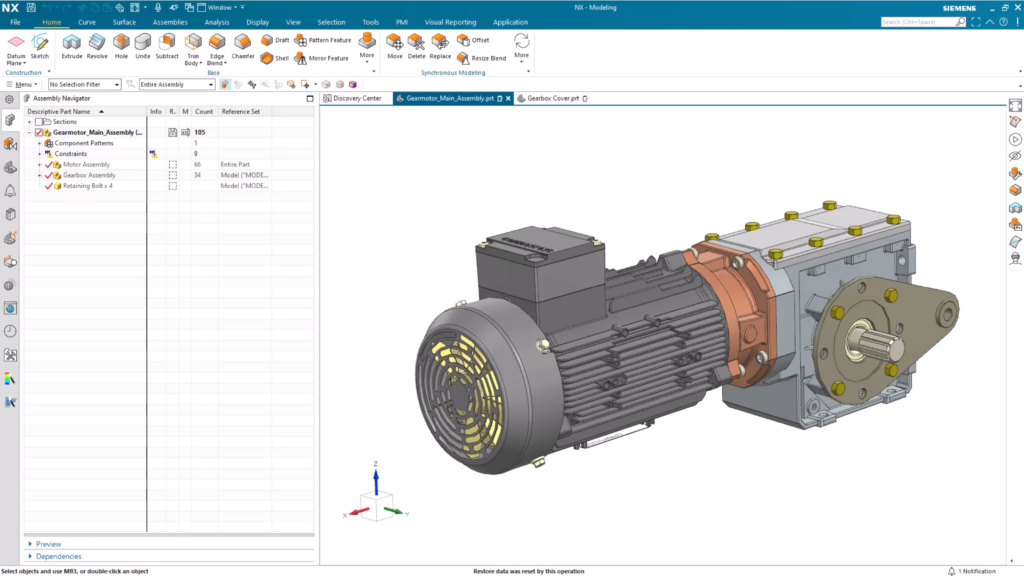1024x576 pixels.
Task: Click the Unite boolean tool
Action: [142, 46]
